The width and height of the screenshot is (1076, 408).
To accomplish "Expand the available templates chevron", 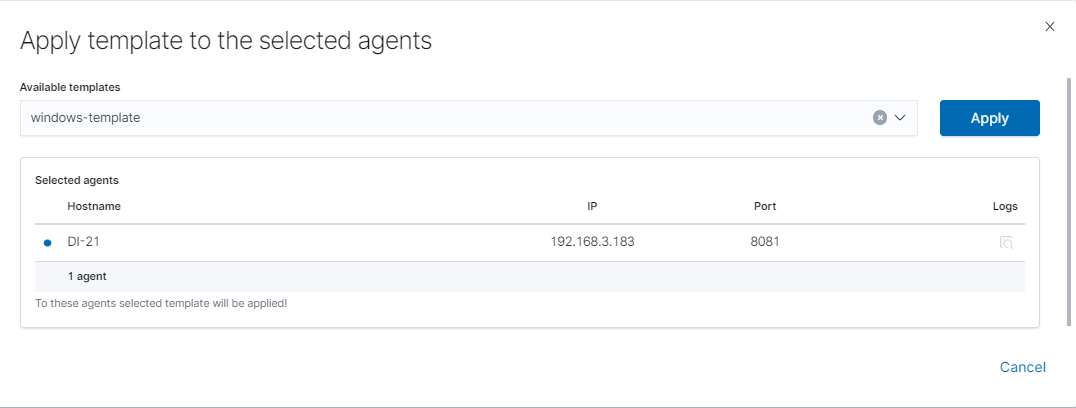I will tap(900, 117).
